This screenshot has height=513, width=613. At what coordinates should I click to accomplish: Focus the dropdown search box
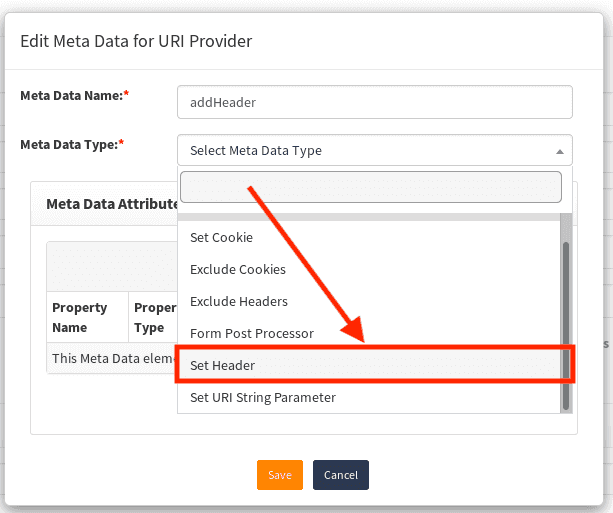tap(370, 187)
